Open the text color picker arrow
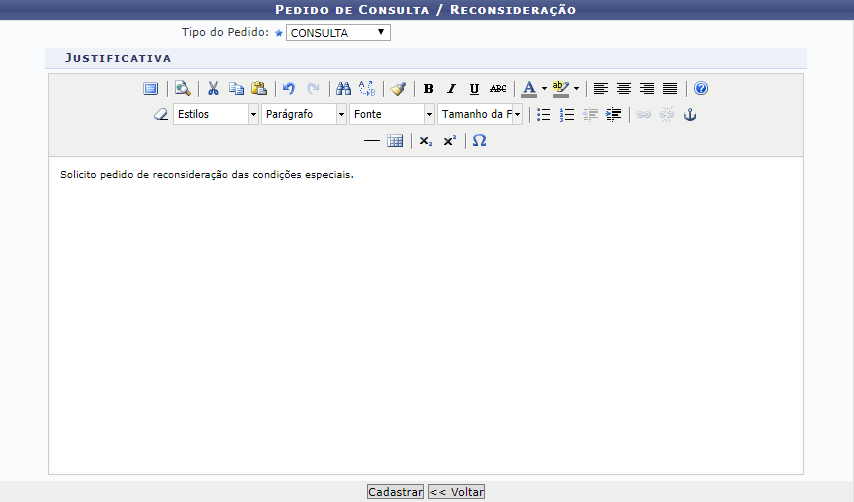This screenshot has height=502, width=854. (x=544, y=89)
